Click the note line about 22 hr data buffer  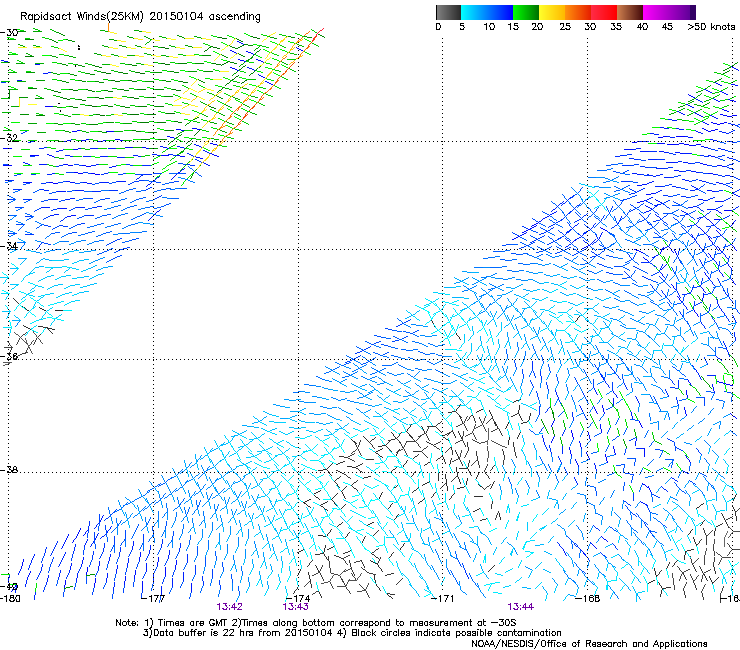click(352, 633)
